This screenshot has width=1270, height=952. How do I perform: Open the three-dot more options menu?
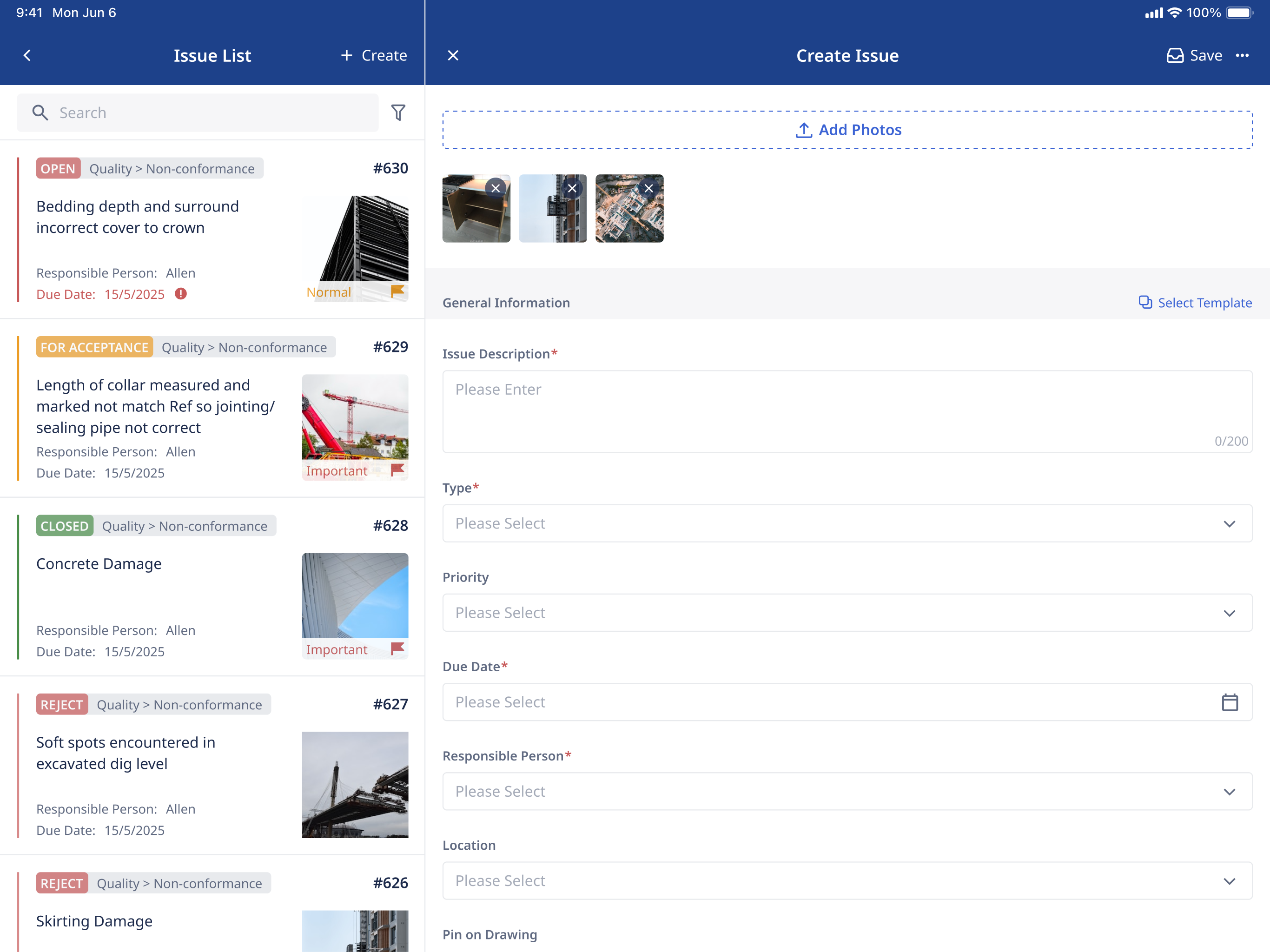click(1243, 55)
